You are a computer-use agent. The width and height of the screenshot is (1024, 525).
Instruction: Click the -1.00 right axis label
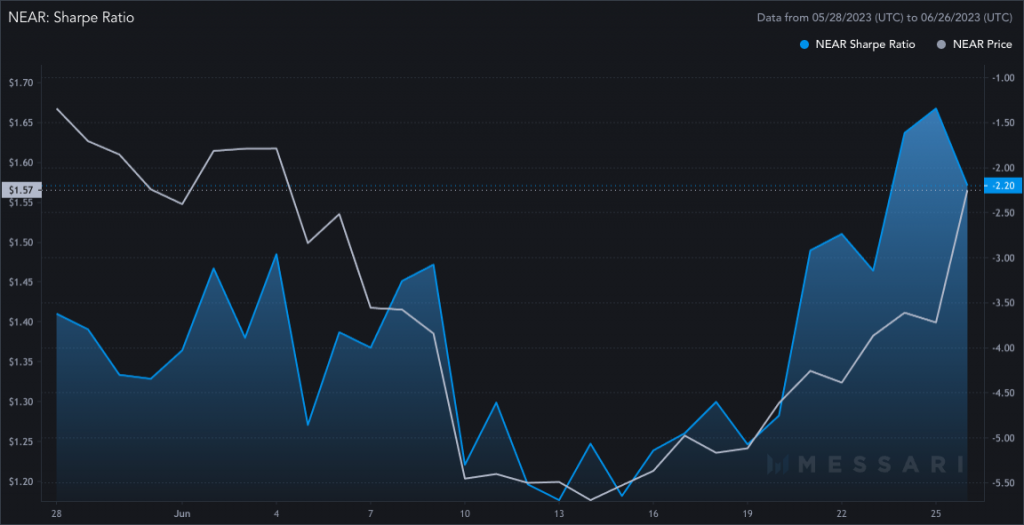click(x=1002, y=78)
